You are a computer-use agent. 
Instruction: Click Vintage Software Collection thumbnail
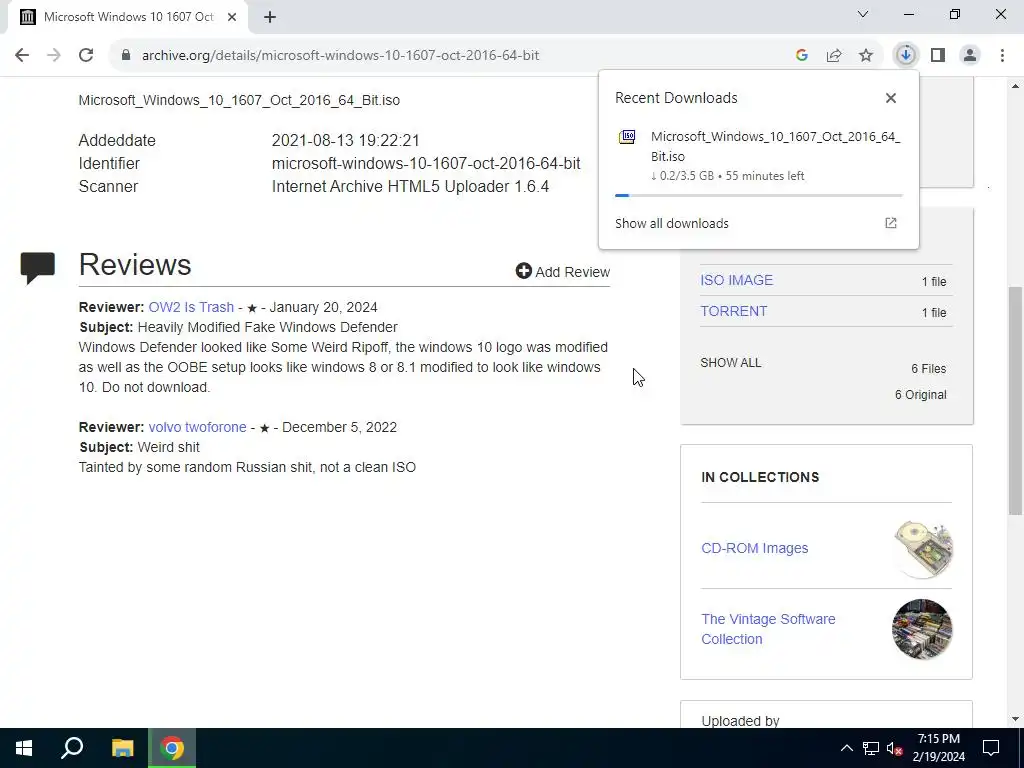pos(922,630)
